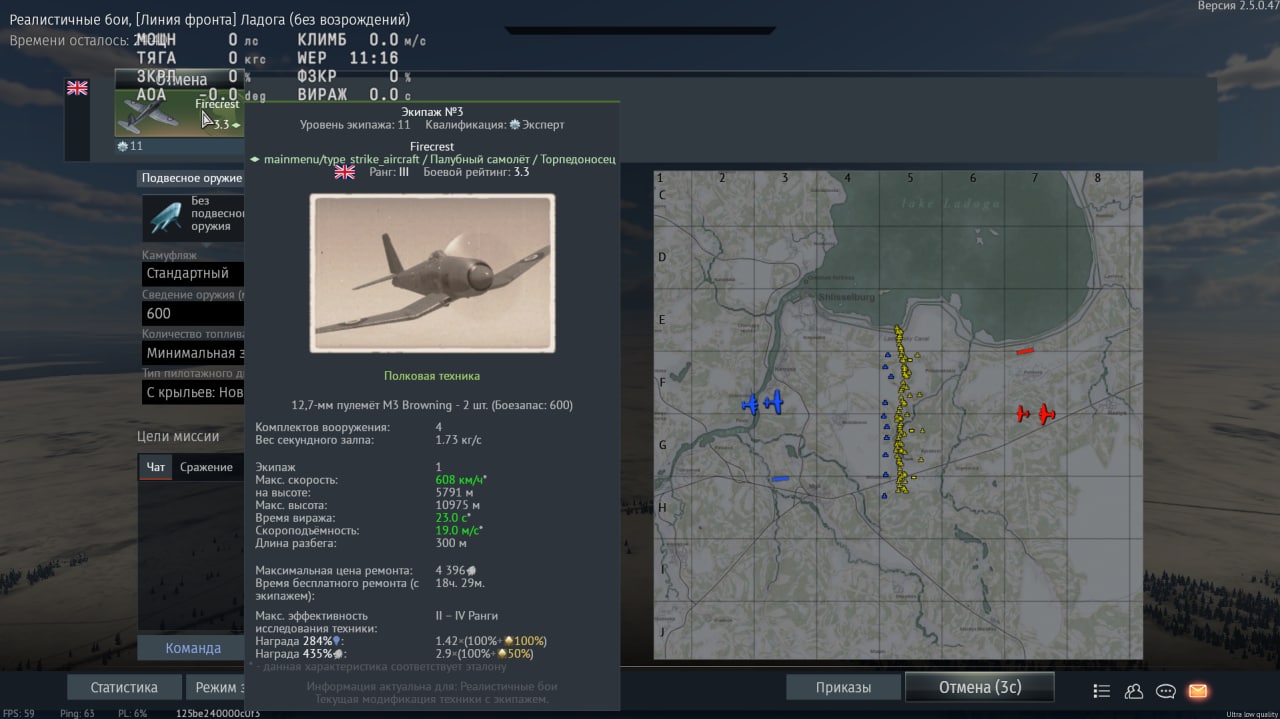The height and width of the screenshot is (719, 1280).
Task: Click the 'Цели миссии' heading
Action: tap(178, 436)
